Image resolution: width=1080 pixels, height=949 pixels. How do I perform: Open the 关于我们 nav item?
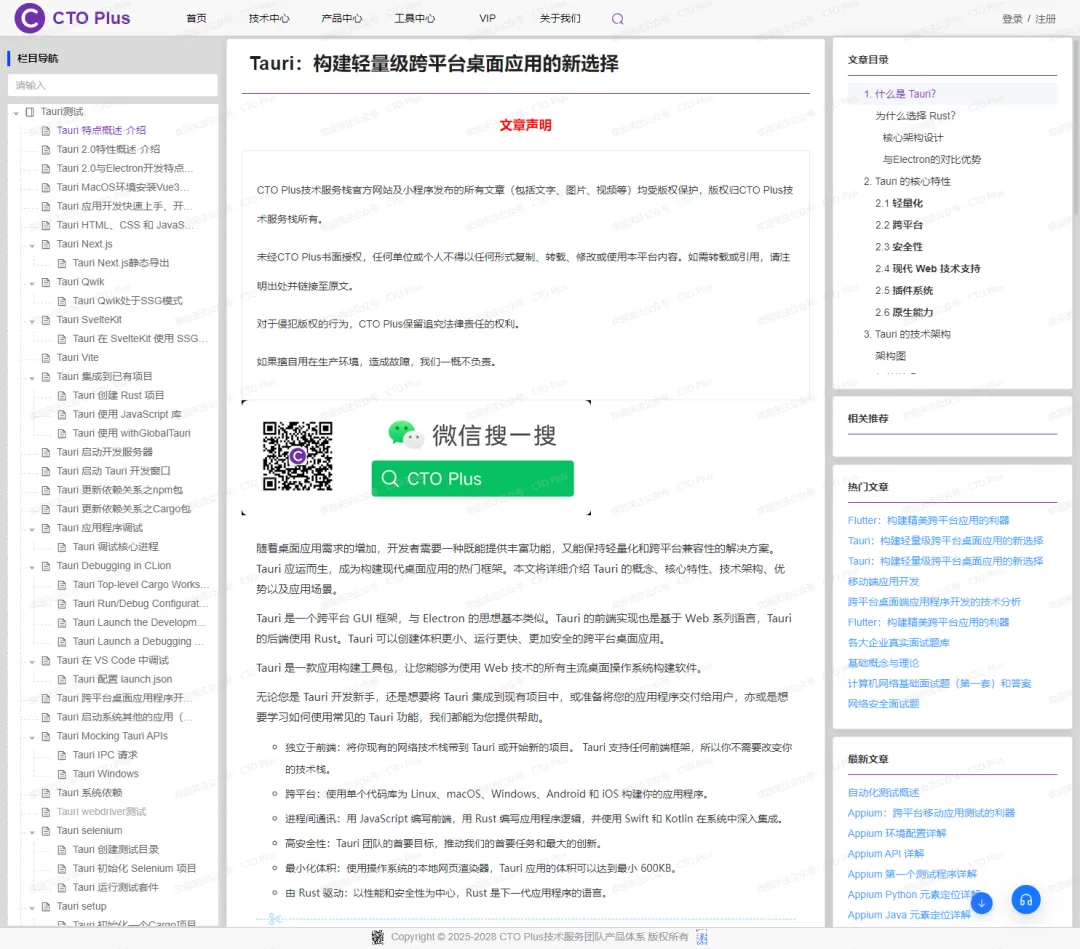click(560, 19)
